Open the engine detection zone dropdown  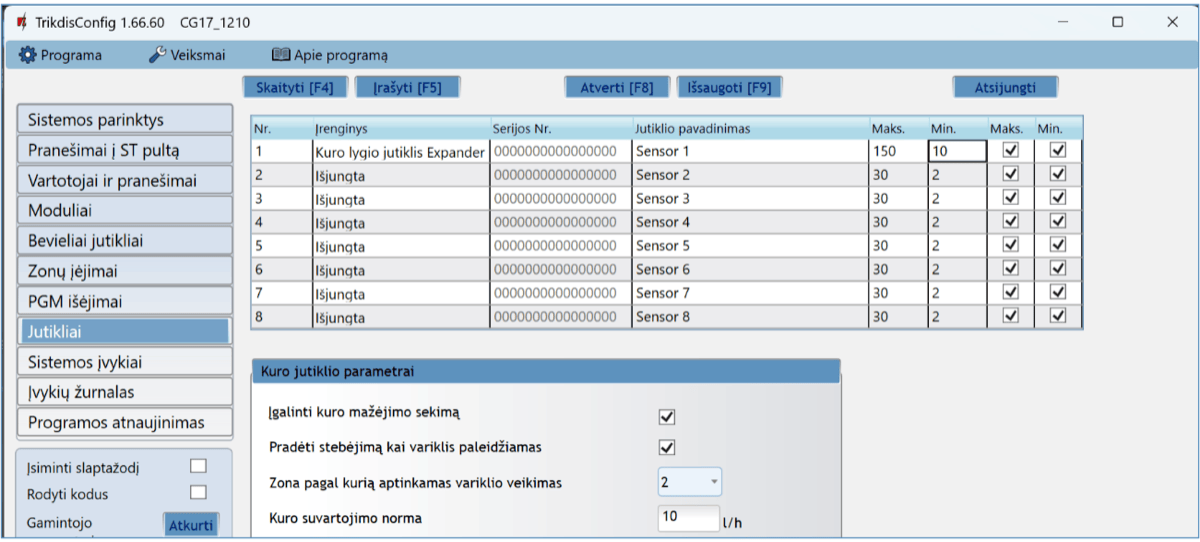tap(690, 483)
